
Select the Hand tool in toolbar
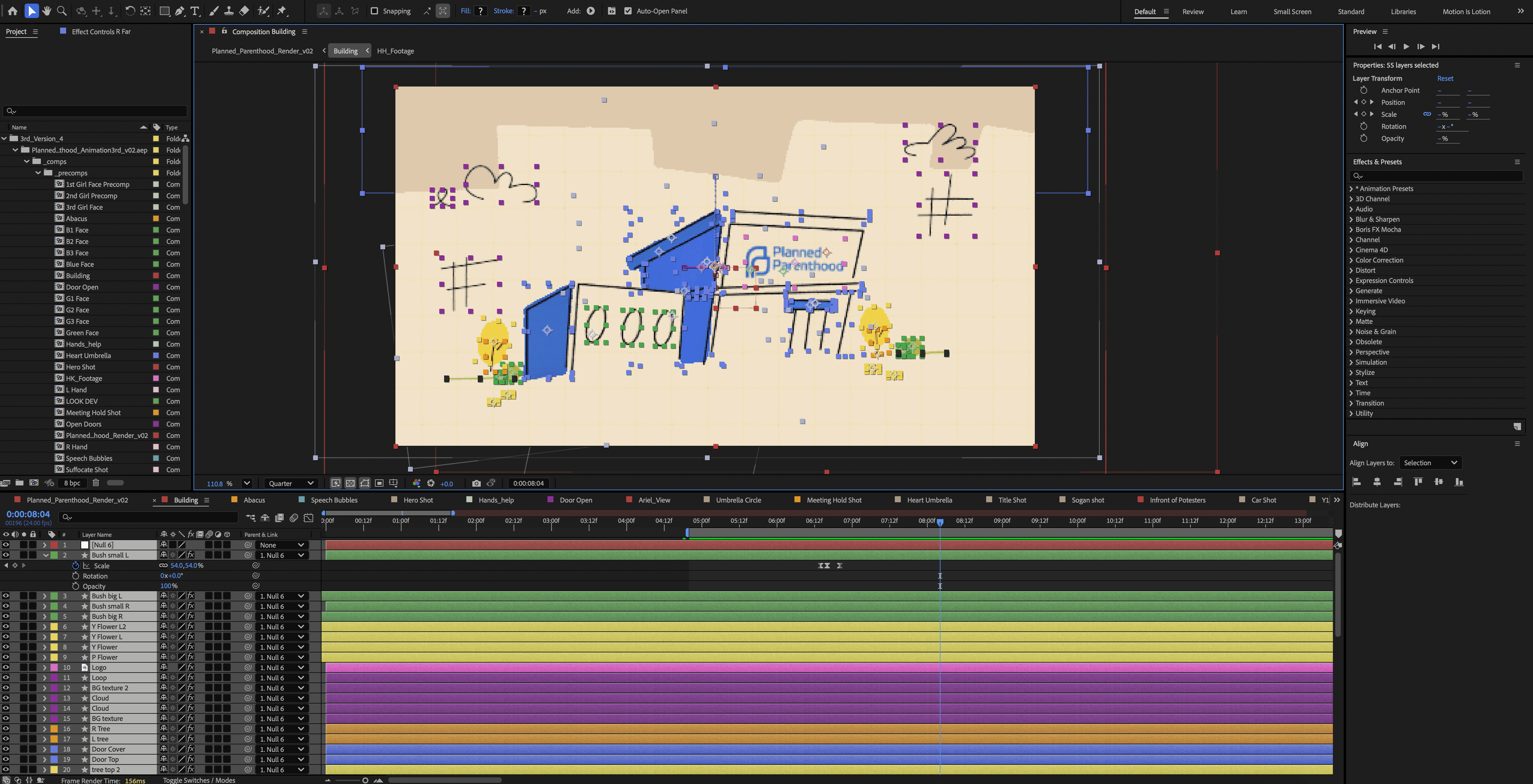click(x=46, y=11)
